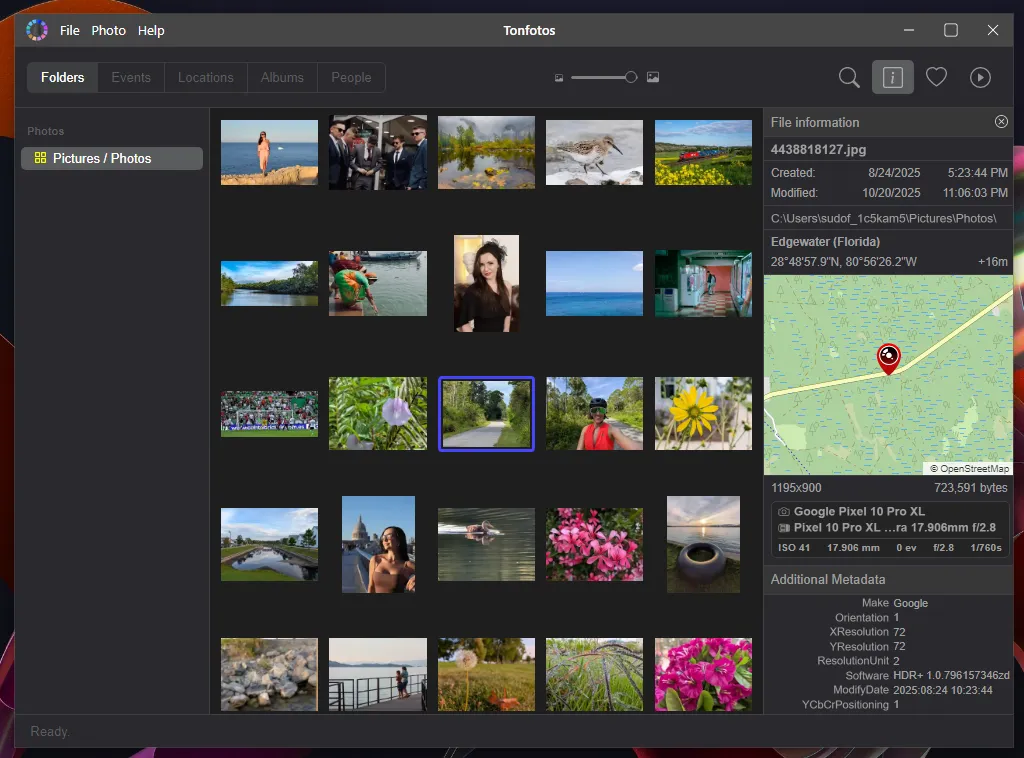Switch to the People tab
Viewport: 1024px width, 758px height.
pos(350,77)
